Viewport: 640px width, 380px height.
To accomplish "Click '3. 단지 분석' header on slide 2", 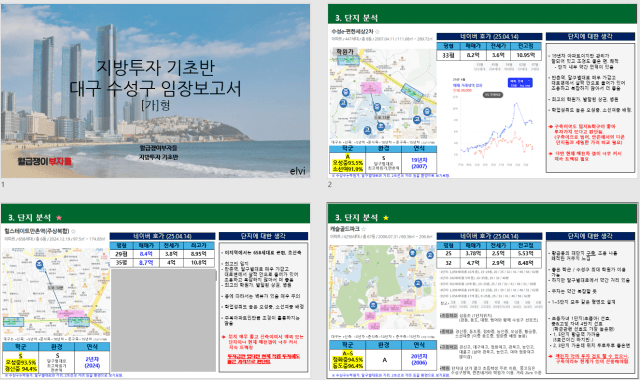I will (356, 18).
